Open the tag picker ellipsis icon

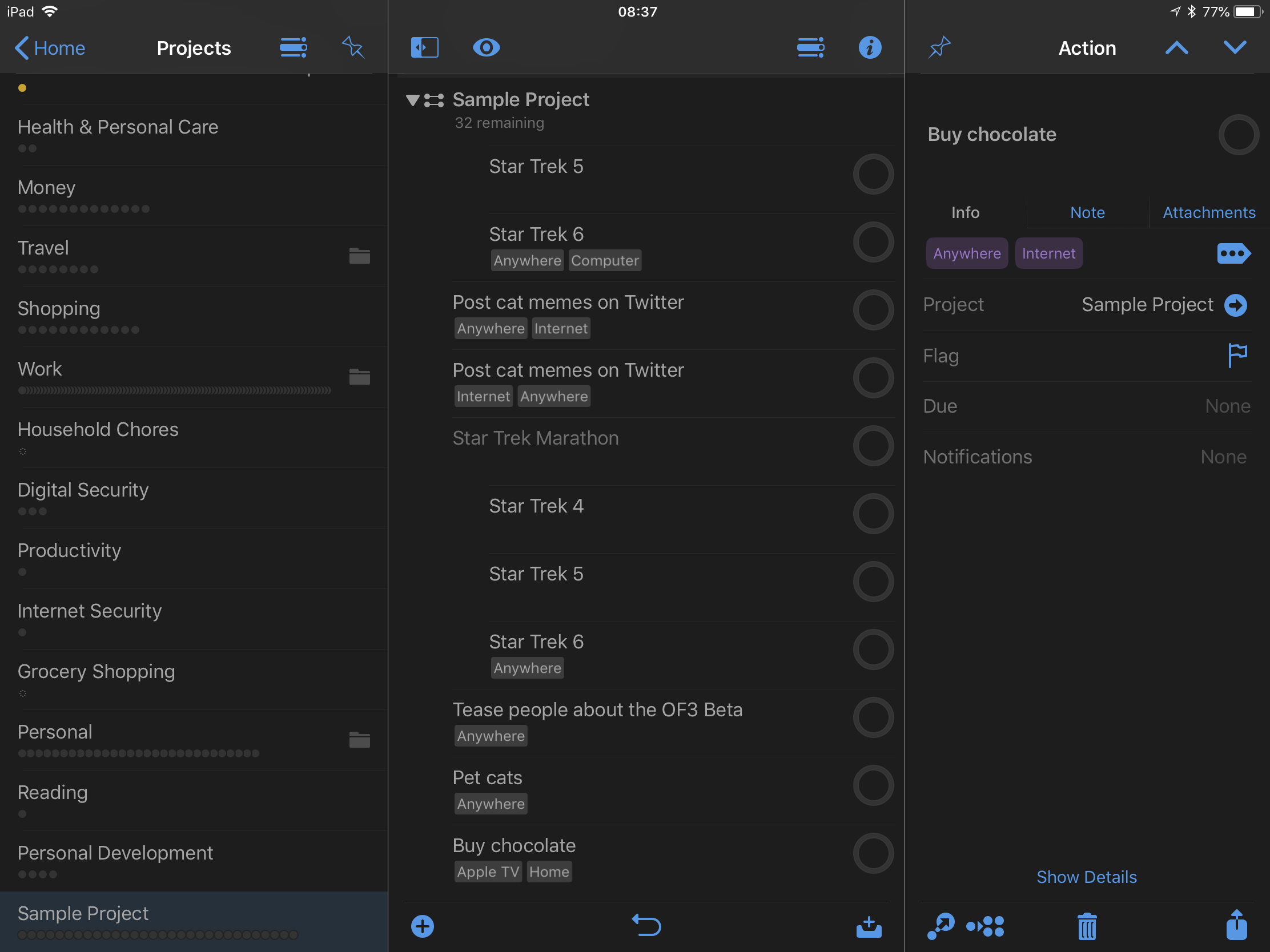(1233, 253)
